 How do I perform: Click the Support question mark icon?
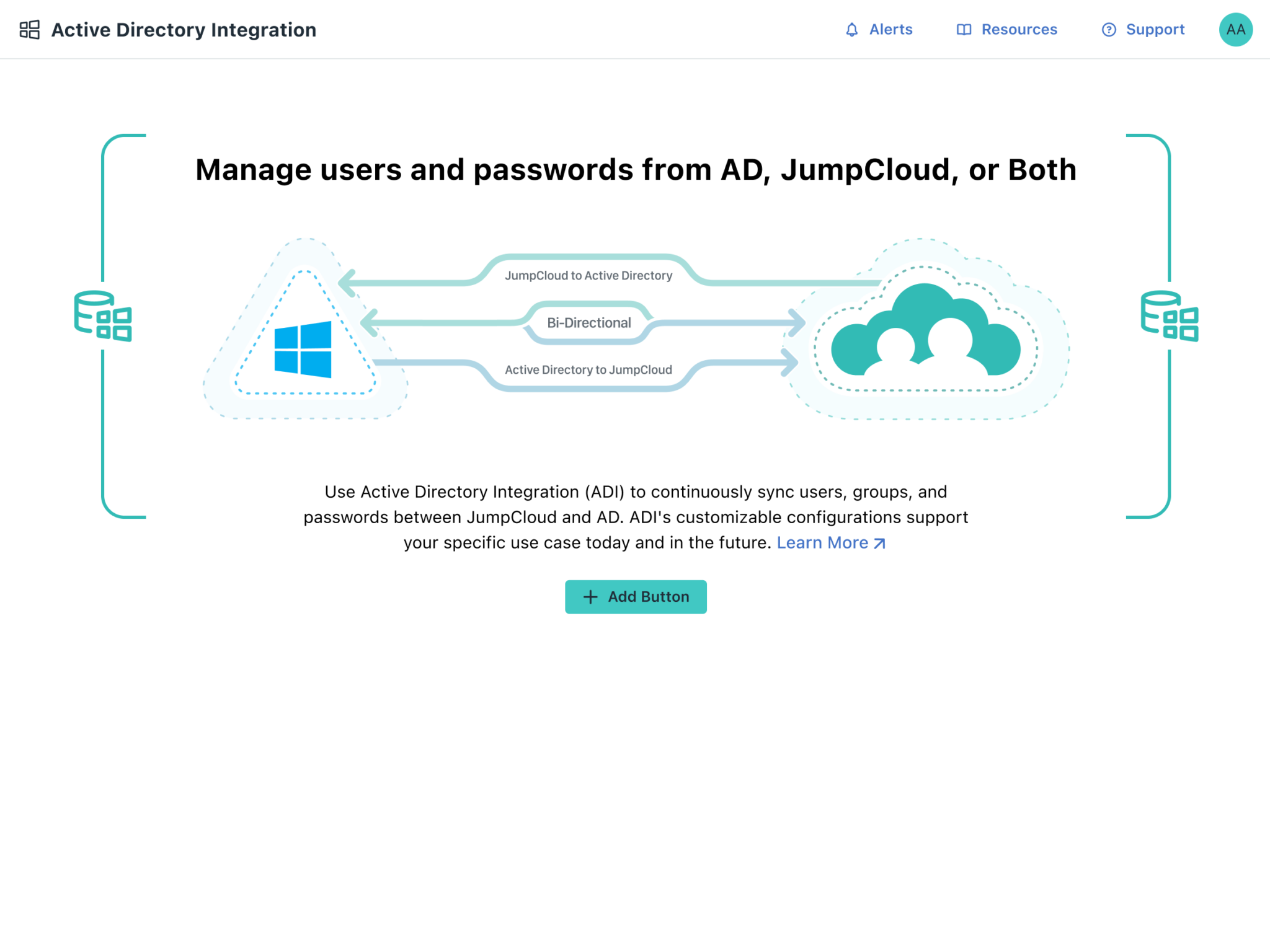coord(1108,29)
